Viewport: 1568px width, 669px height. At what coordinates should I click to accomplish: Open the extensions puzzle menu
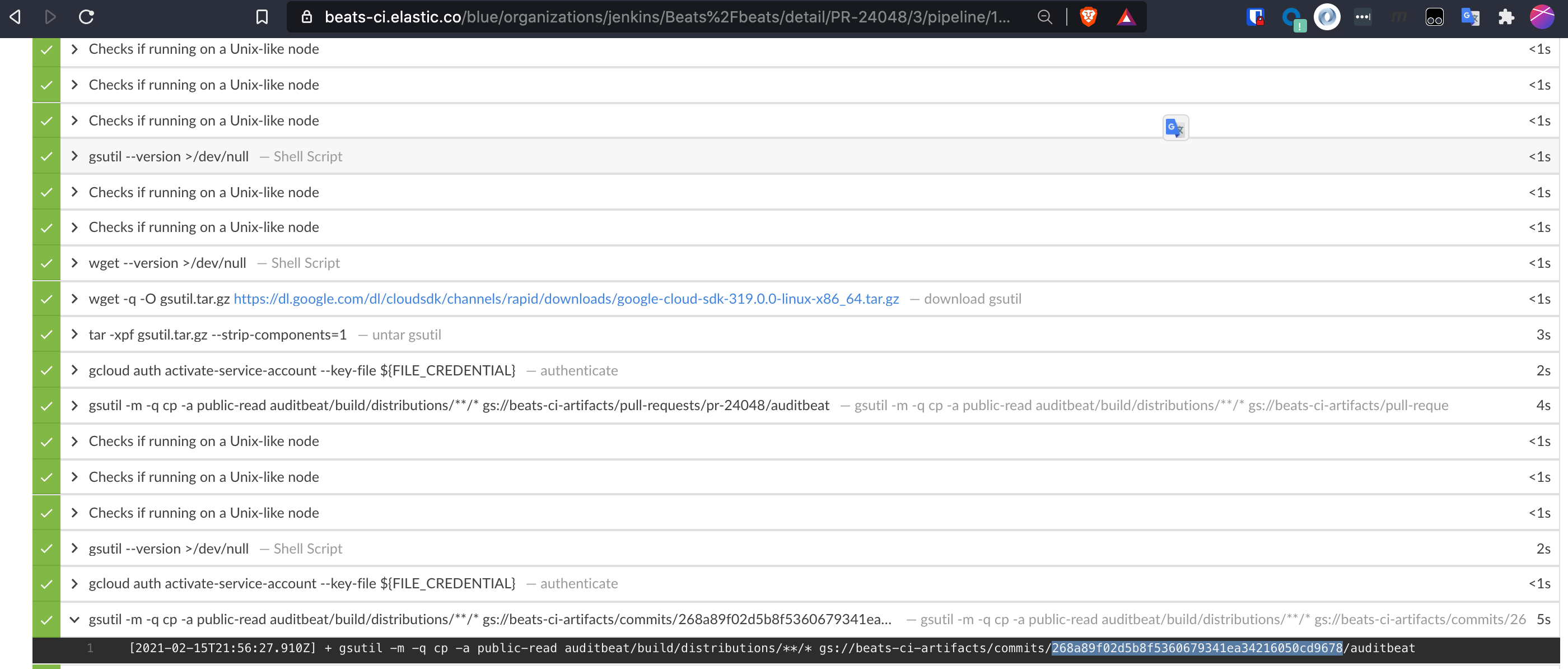1506,17
